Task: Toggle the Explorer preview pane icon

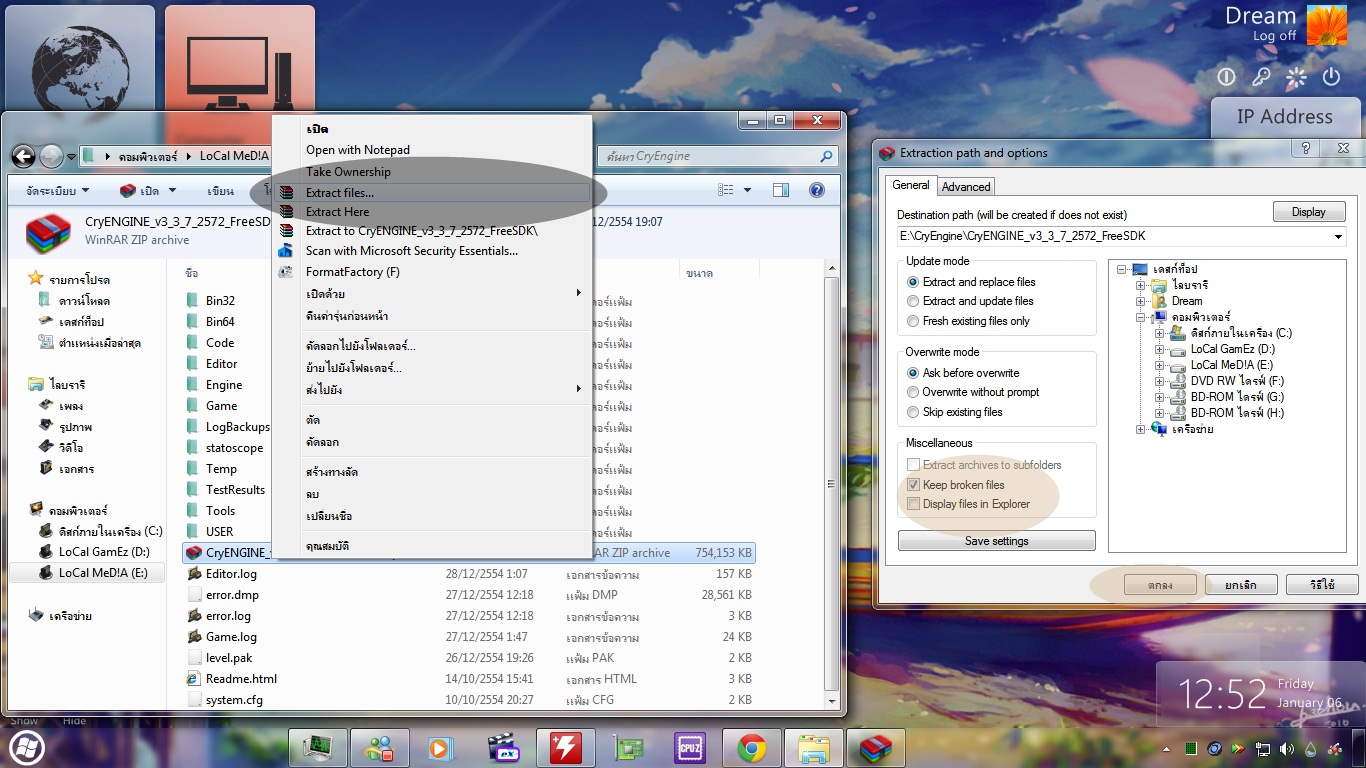Action: tap(781, 190)
